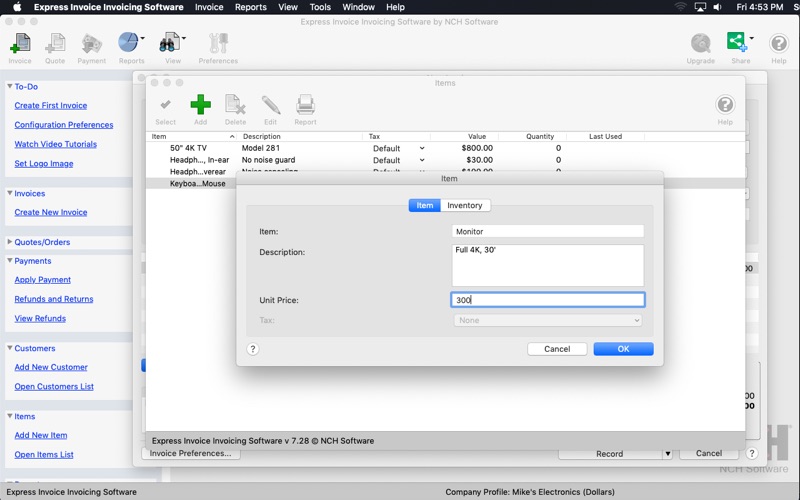Open Tax dropdown for 50" 4K TV row
This screenshot has width=800, height=500.
tap(422, 148)
